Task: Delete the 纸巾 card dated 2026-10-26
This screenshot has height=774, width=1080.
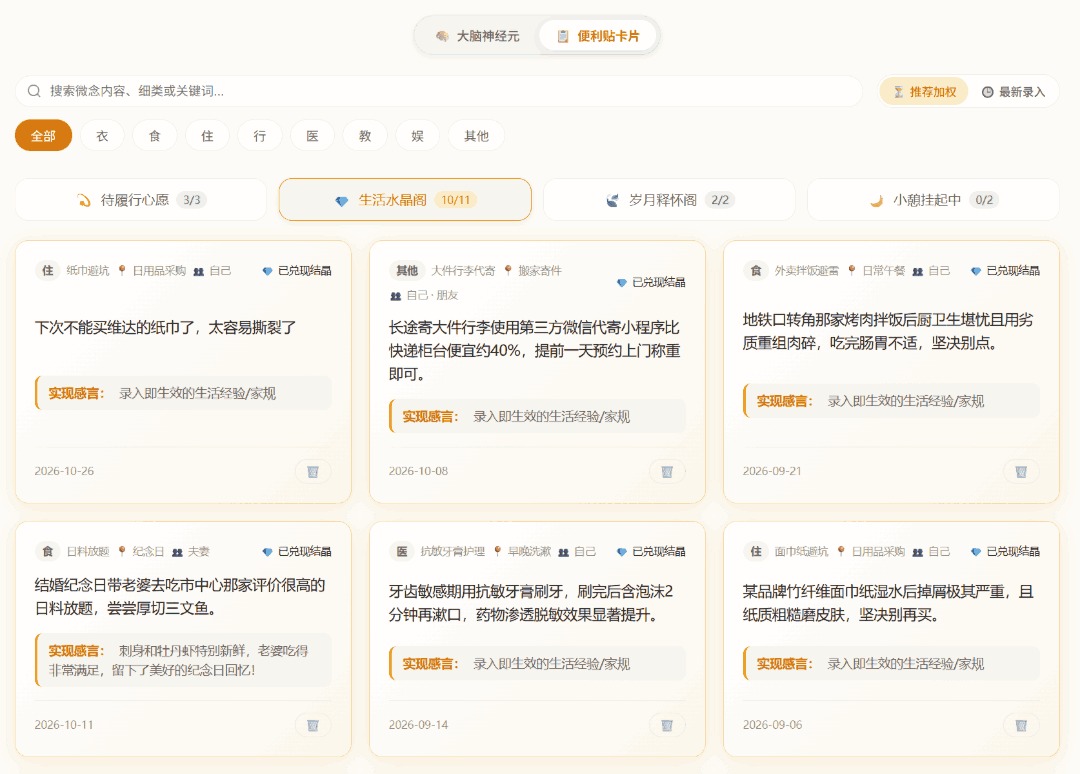Action: [x=313, y=472]
